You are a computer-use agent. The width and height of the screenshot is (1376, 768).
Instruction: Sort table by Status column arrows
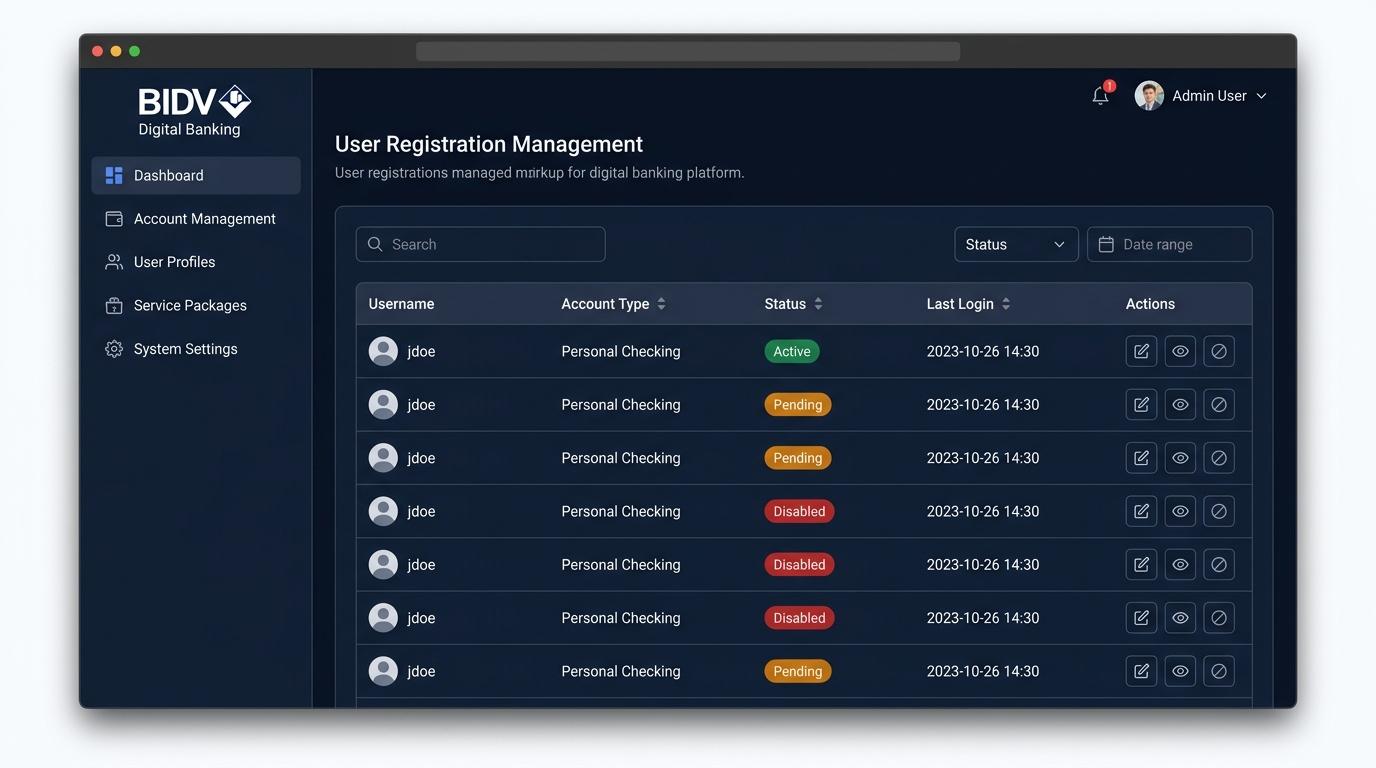[x=818, y=304]
